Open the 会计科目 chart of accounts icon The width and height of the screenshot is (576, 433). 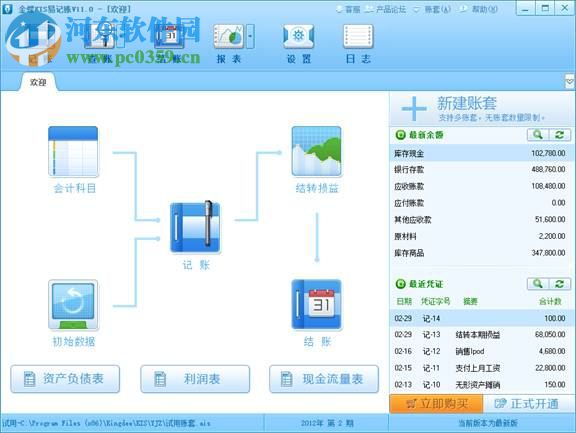73,151
